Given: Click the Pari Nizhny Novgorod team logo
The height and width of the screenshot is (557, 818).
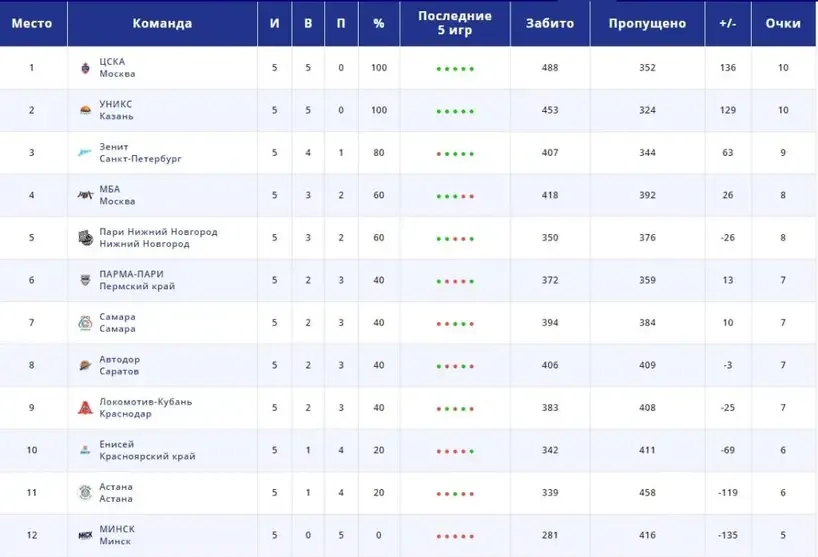Looking at the screenshot, I should [x=86, y=238].
